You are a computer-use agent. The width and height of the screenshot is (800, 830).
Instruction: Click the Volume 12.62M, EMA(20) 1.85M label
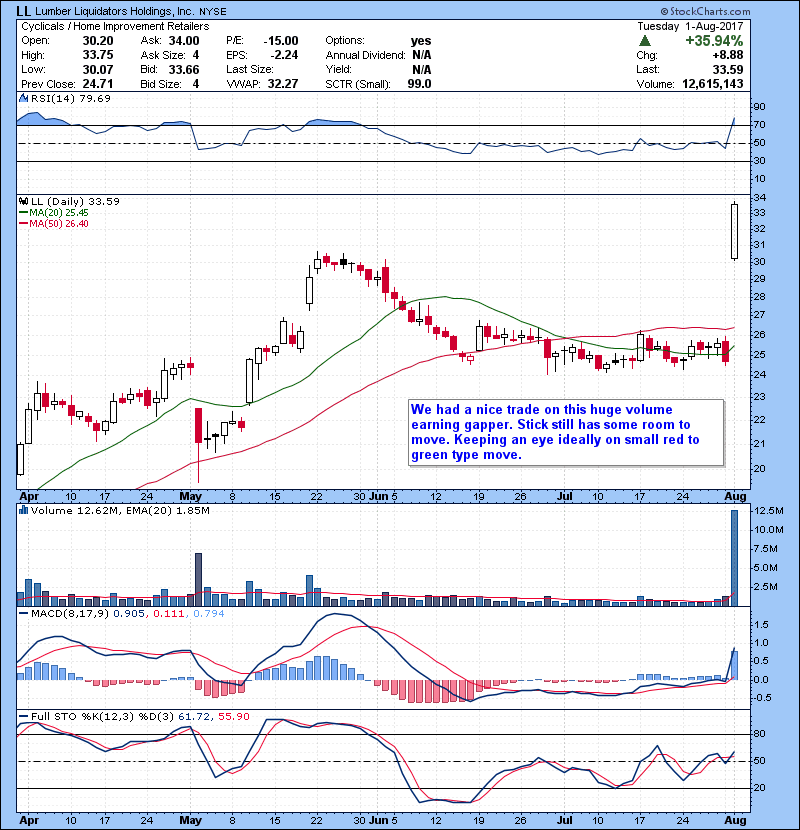pos(120,510)
